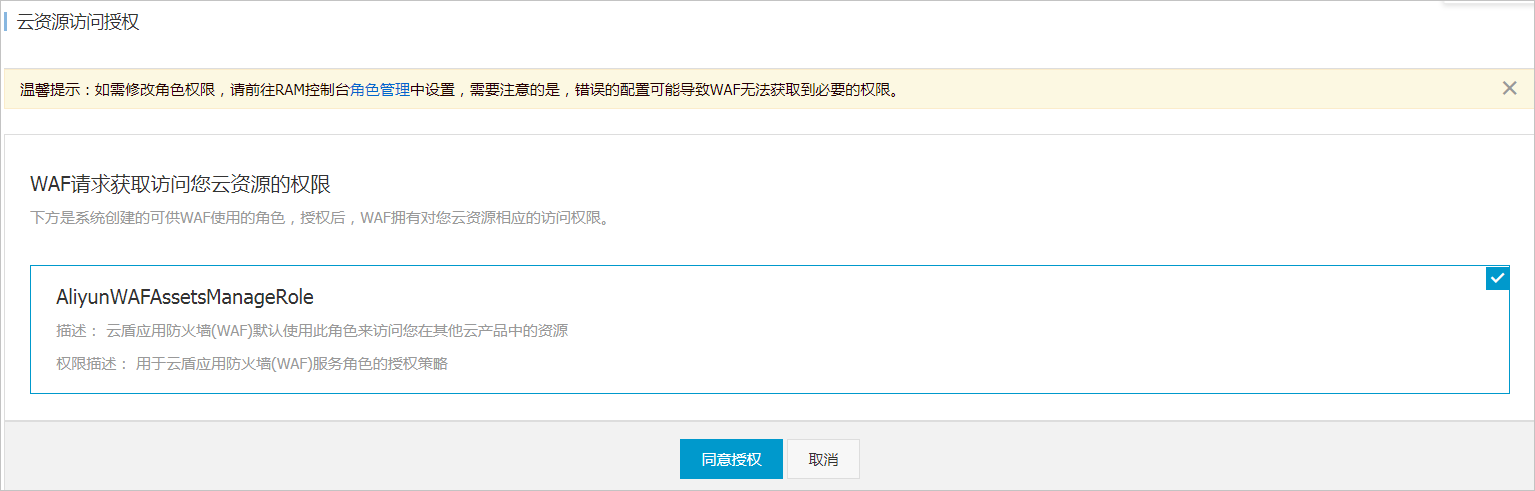Click the 权限描述 line of the role card

(252, 364)
